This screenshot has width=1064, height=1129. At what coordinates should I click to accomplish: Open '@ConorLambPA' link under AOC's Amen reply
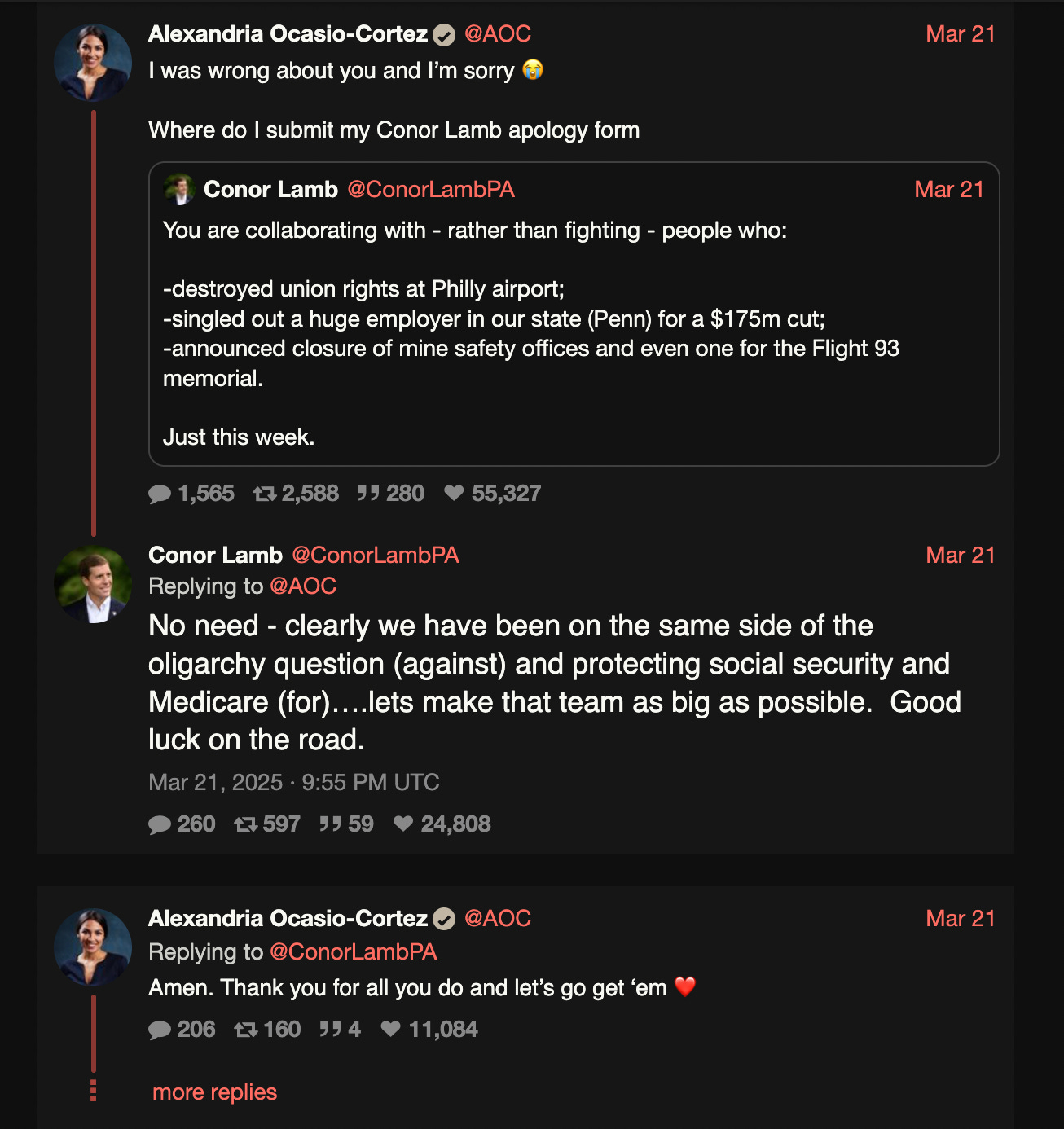(x=354, y=951)
